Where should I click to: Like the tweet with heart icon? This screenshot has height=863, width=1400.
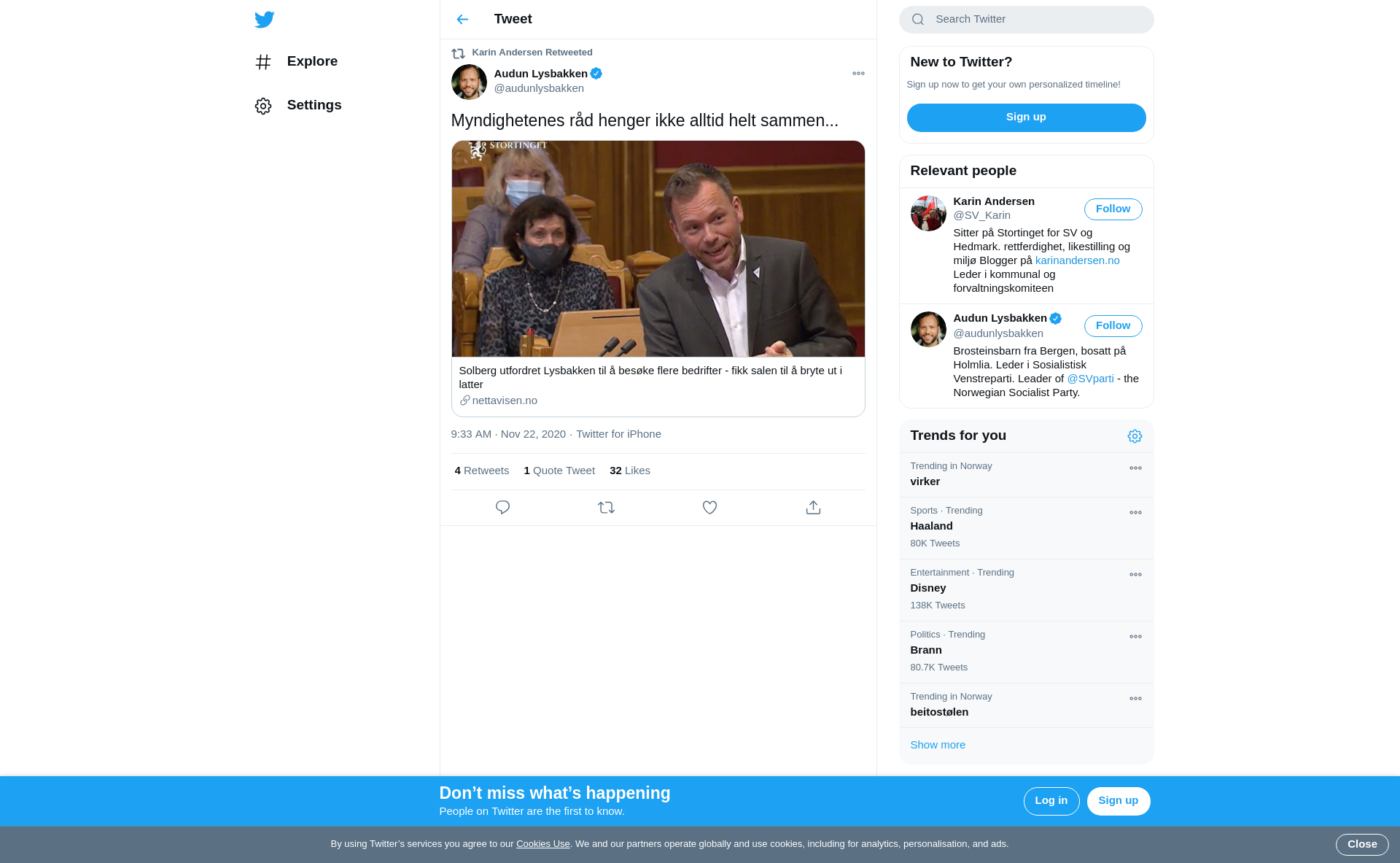(x=709, y=508)
